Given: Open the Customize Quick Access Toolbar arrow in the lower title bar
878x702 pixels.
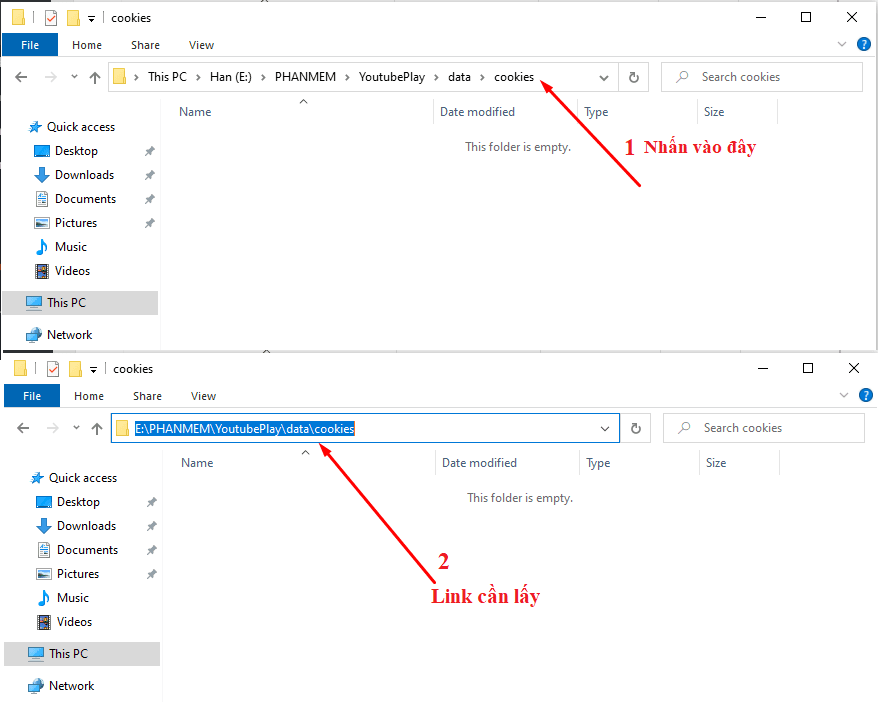Looking at the screenshot, I should click(94, 369).
